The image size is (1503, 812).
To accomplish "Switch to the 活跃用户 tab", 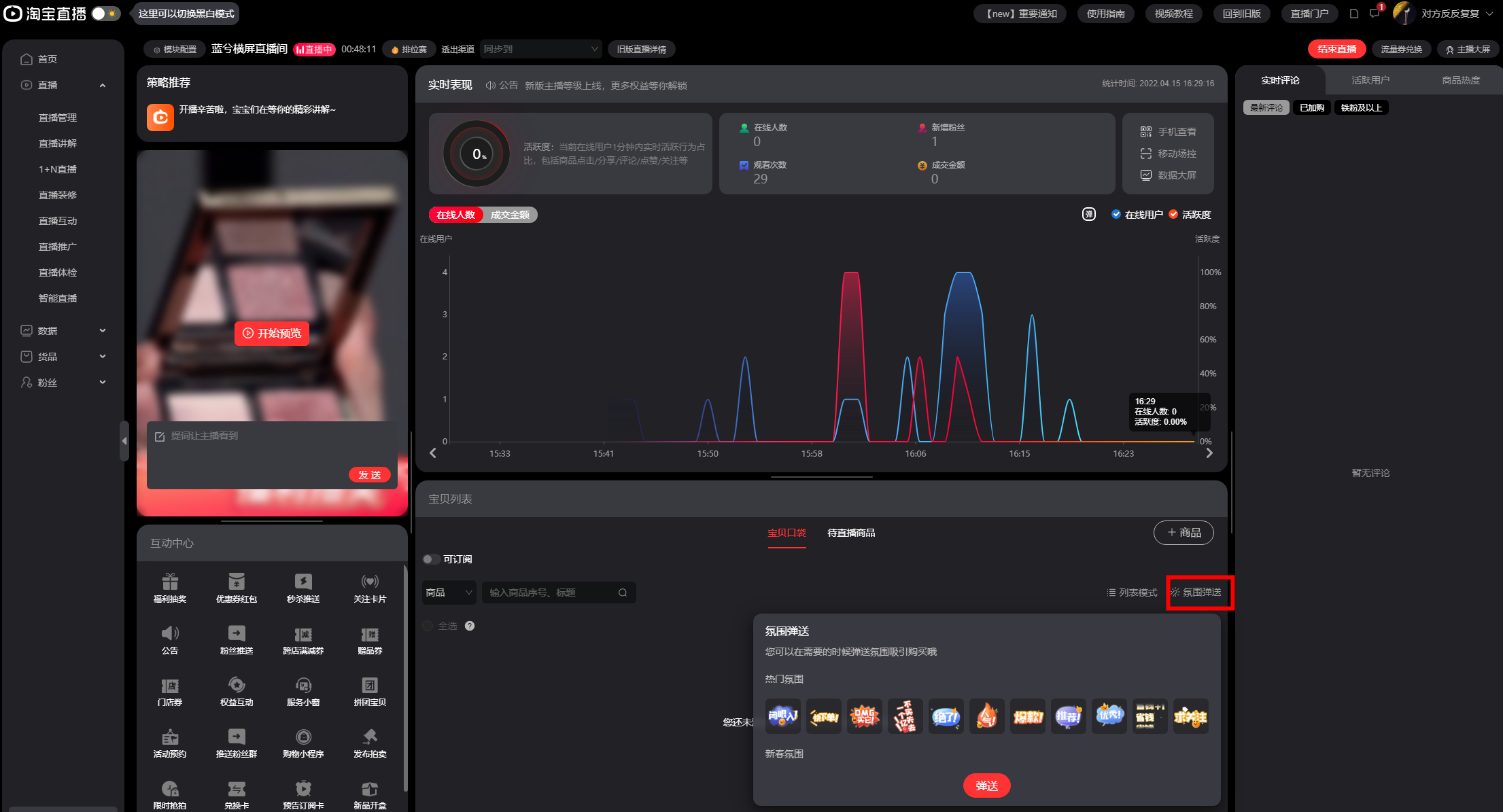I will click(x=1370, y=80).
